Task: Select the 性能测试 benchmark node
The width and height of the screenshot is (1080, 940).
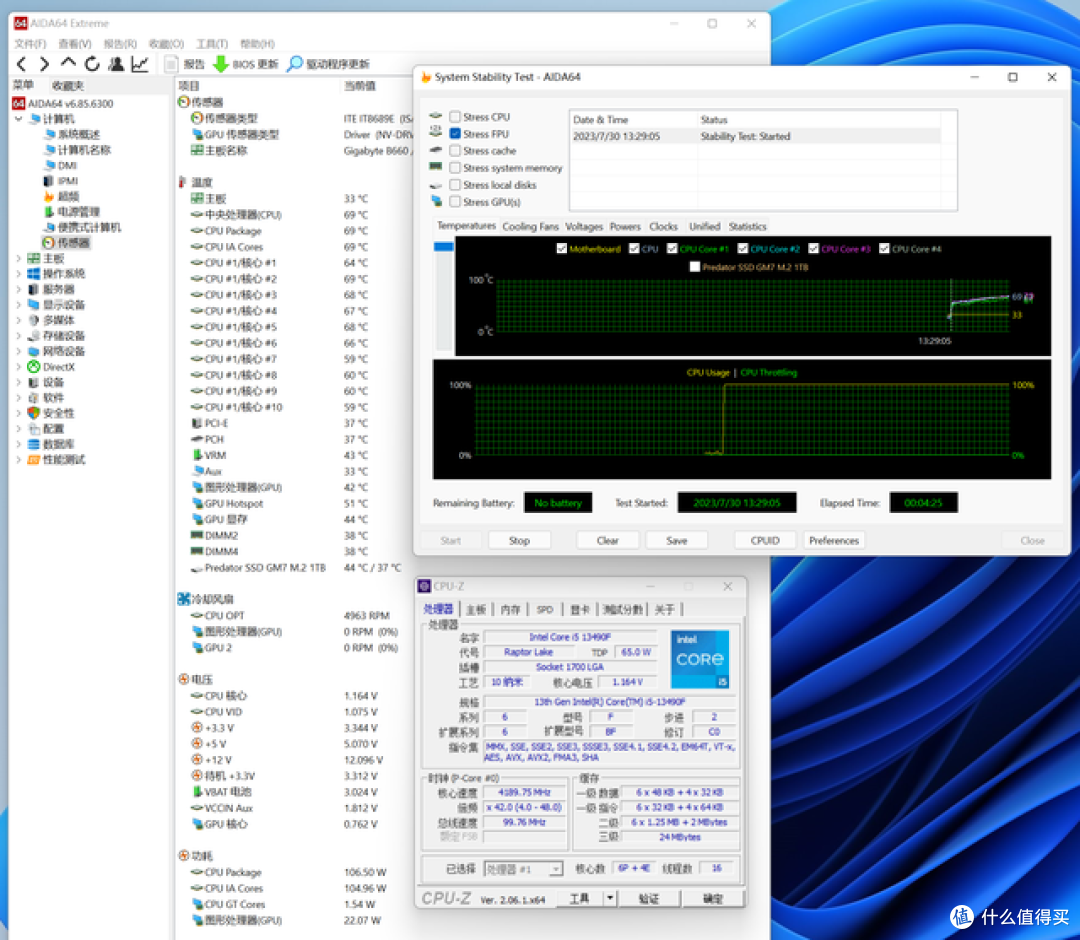Action: click(x=56, y=460)
